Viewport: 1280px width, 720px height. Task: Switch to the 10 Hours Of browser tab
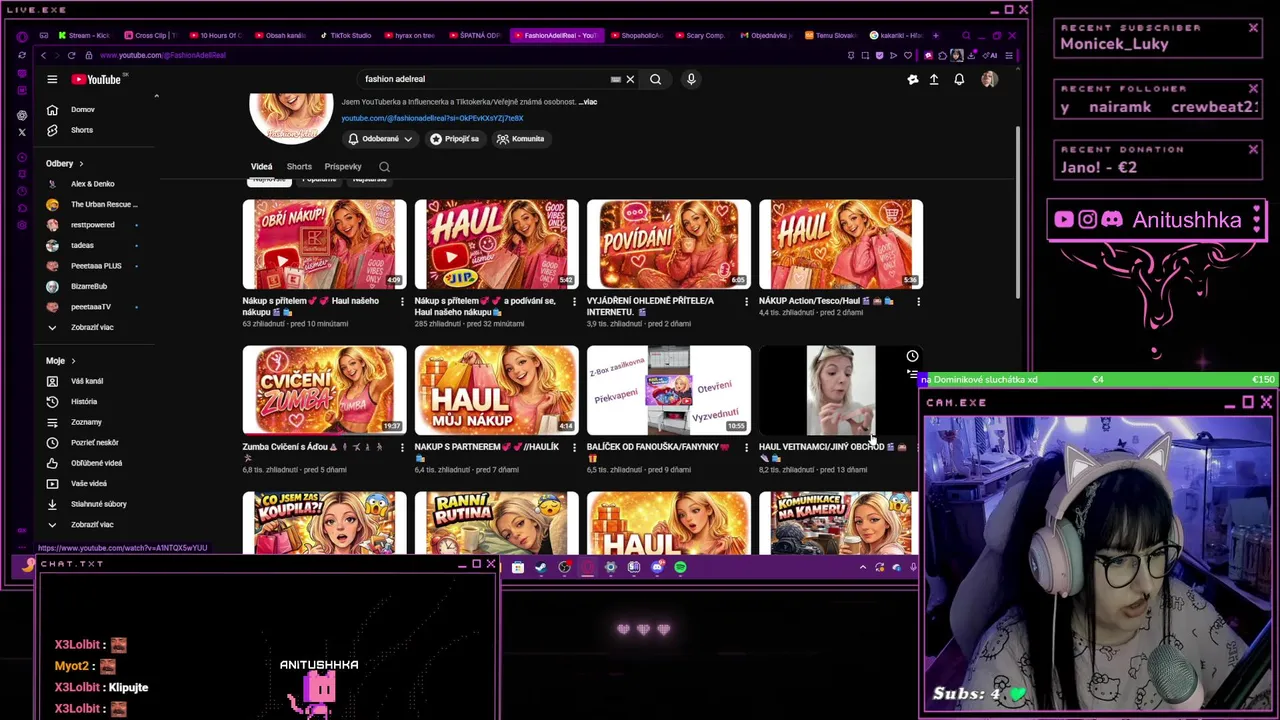(215, 36)
